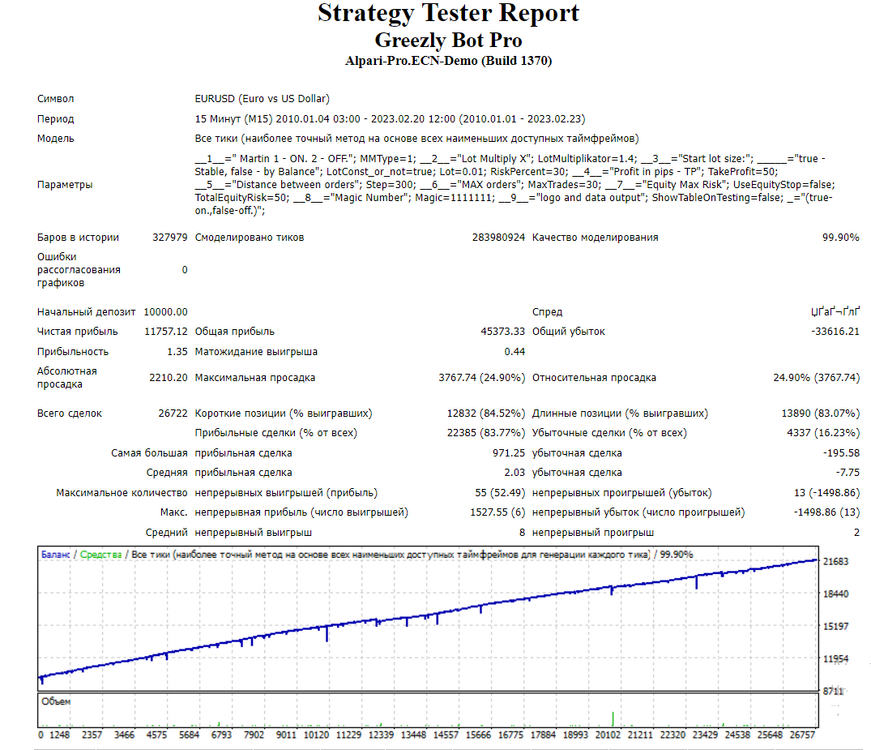Viewport: 871px width, 750px height.
Task: Select modeled ticks value '283980924'
Action: pyautogui.click(x=498, y=237)
